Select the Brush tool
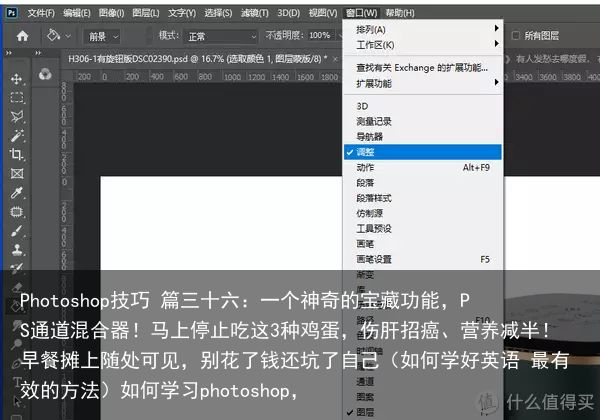 (17, 231)
